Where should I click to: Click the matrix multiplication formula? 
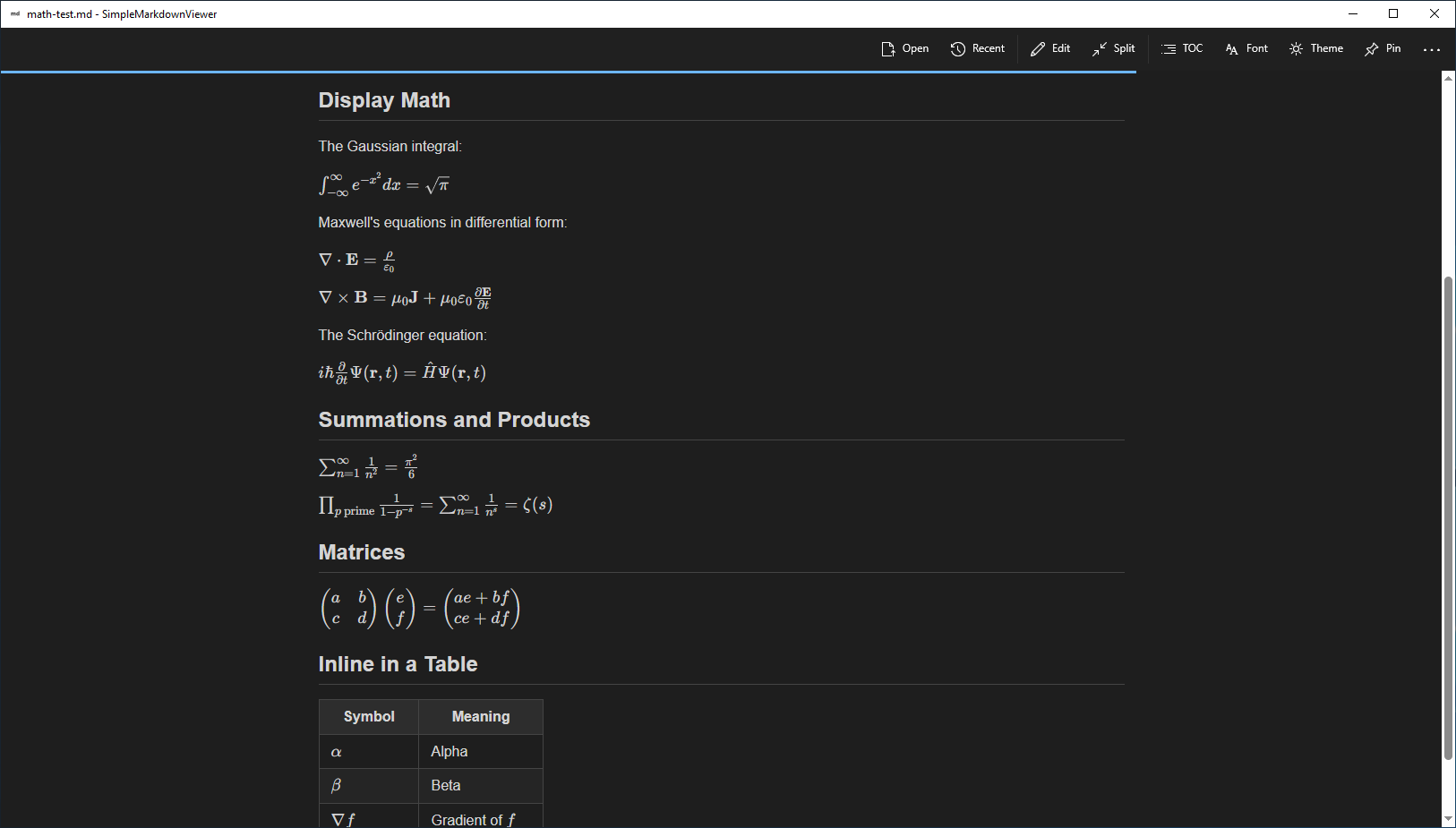pos(420,608)
